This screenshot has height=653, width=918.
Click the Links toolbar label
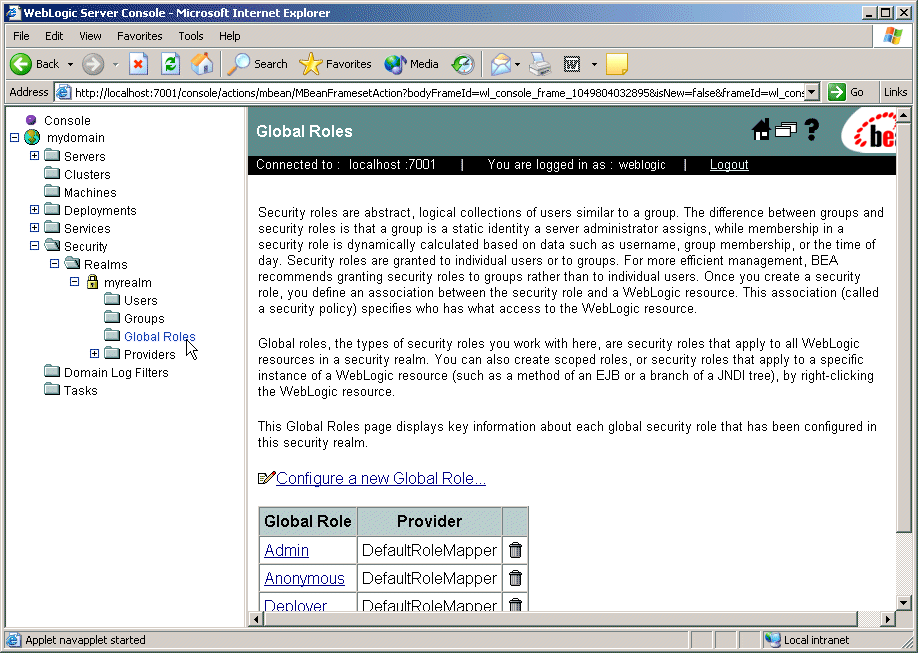click(x=895, y=92)
